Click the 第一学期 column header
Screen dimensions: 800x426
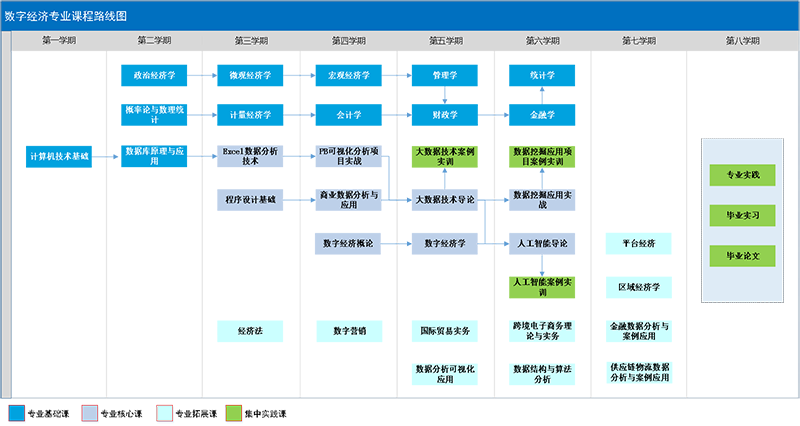[x=59, y=40]
